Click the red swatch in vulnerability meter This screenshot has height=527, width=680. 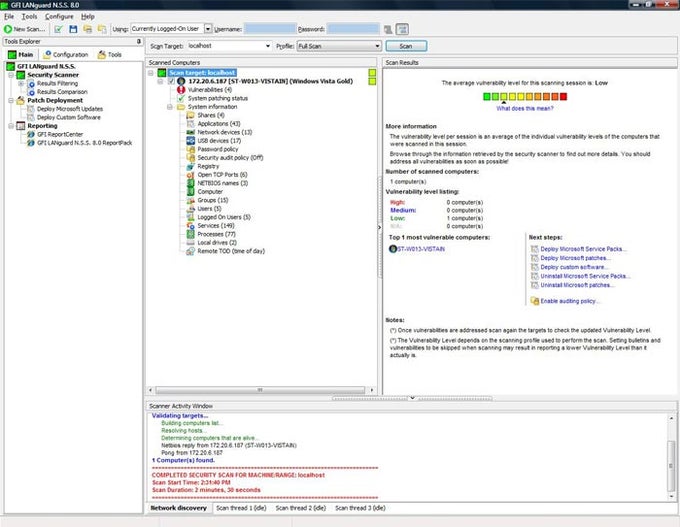pyautogui.click(x=563, y=97)
